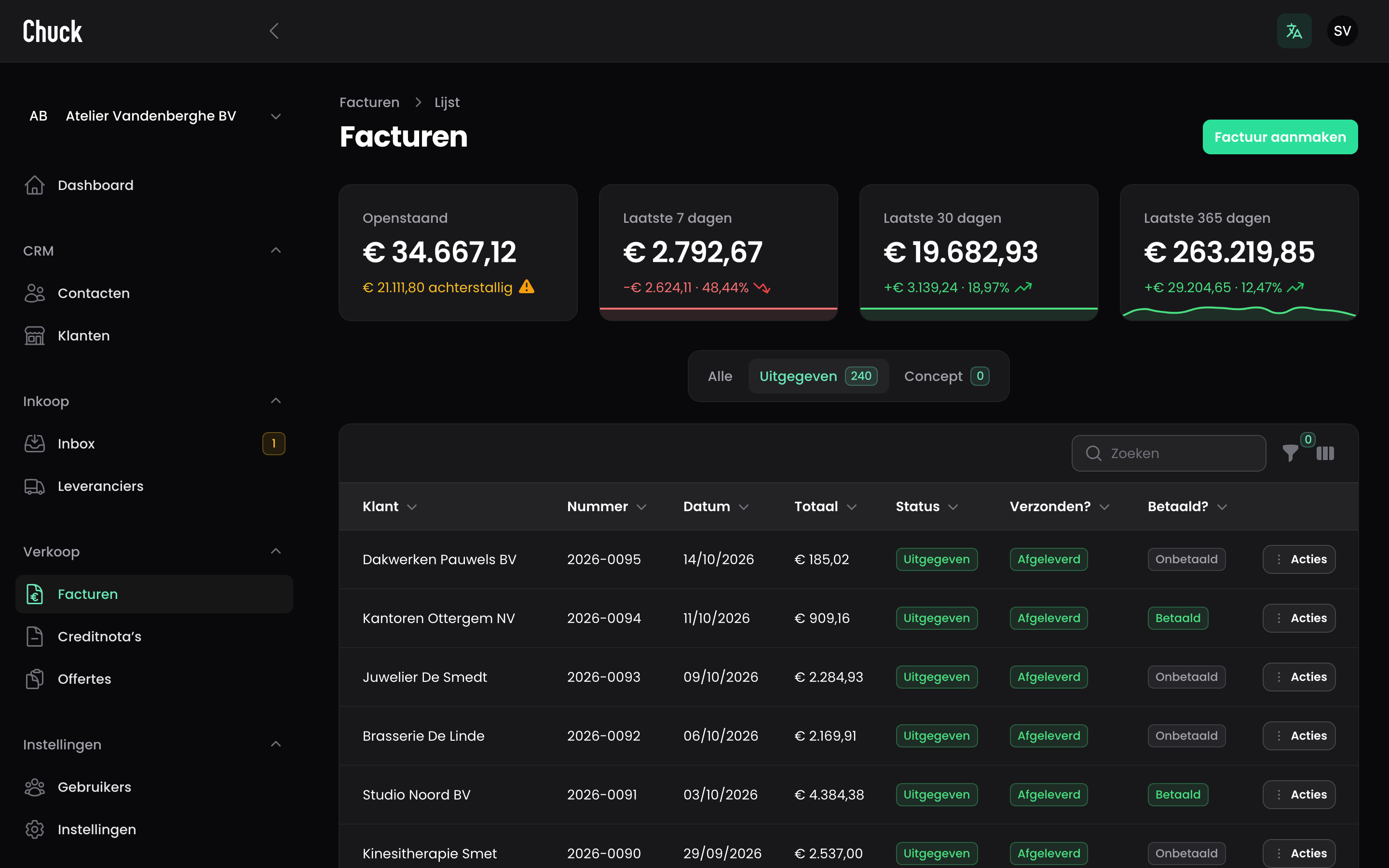The width and height of the screenshot is (1389, 868).
Task: Sort by the Betaald? column
Action: [1187, 506]
